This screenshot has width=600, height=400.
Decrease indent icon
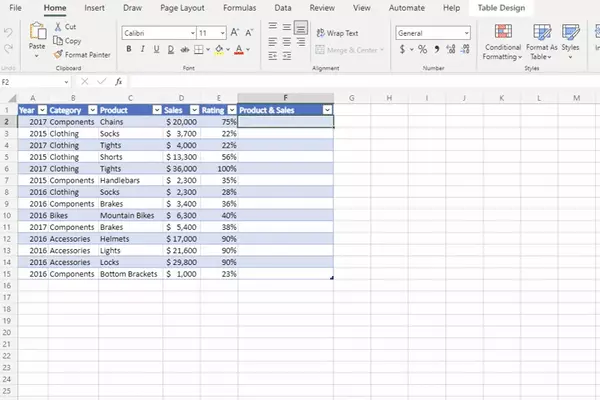[273, 56]
